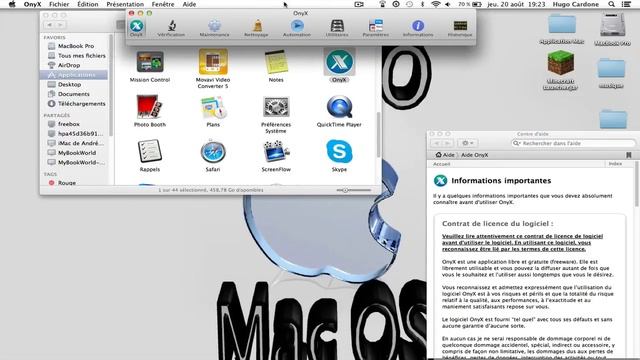Screen dimensions: 640x360
Task: Click search field in help window
Action: (573, 143)
